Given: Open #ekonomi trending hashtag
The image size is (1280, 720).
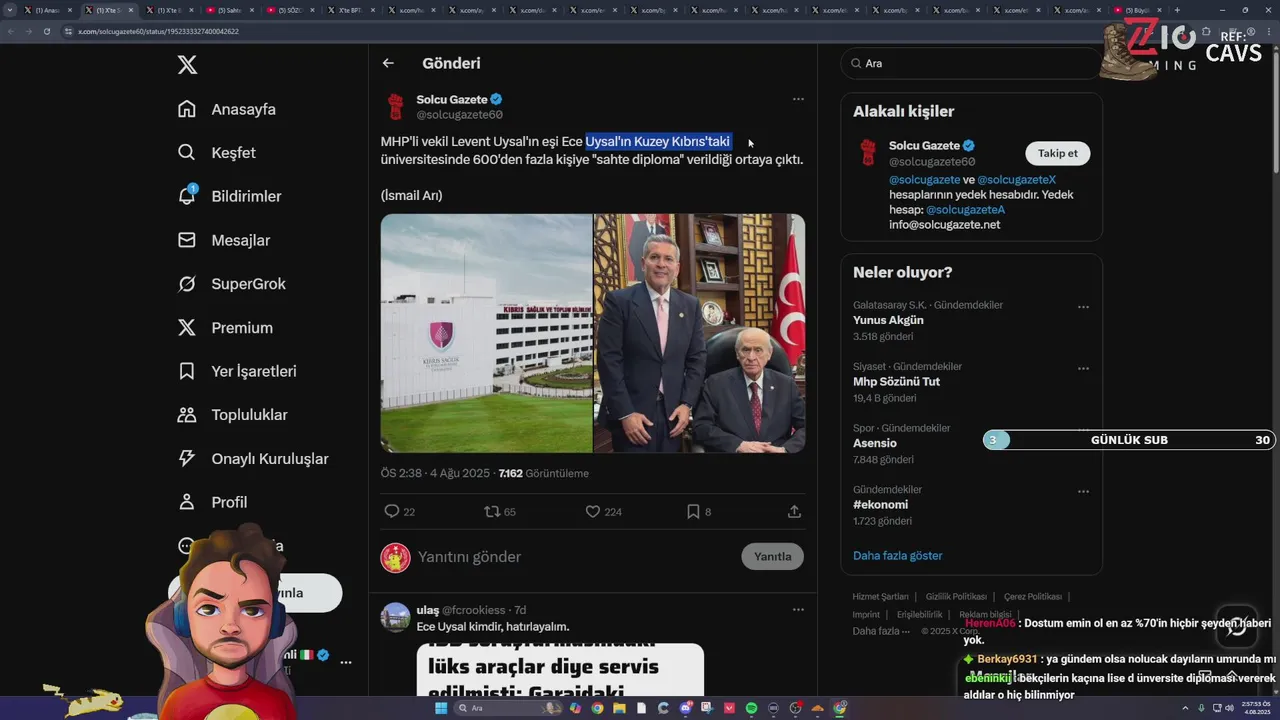Looking at the screenshot, I should tap(880, 505).
